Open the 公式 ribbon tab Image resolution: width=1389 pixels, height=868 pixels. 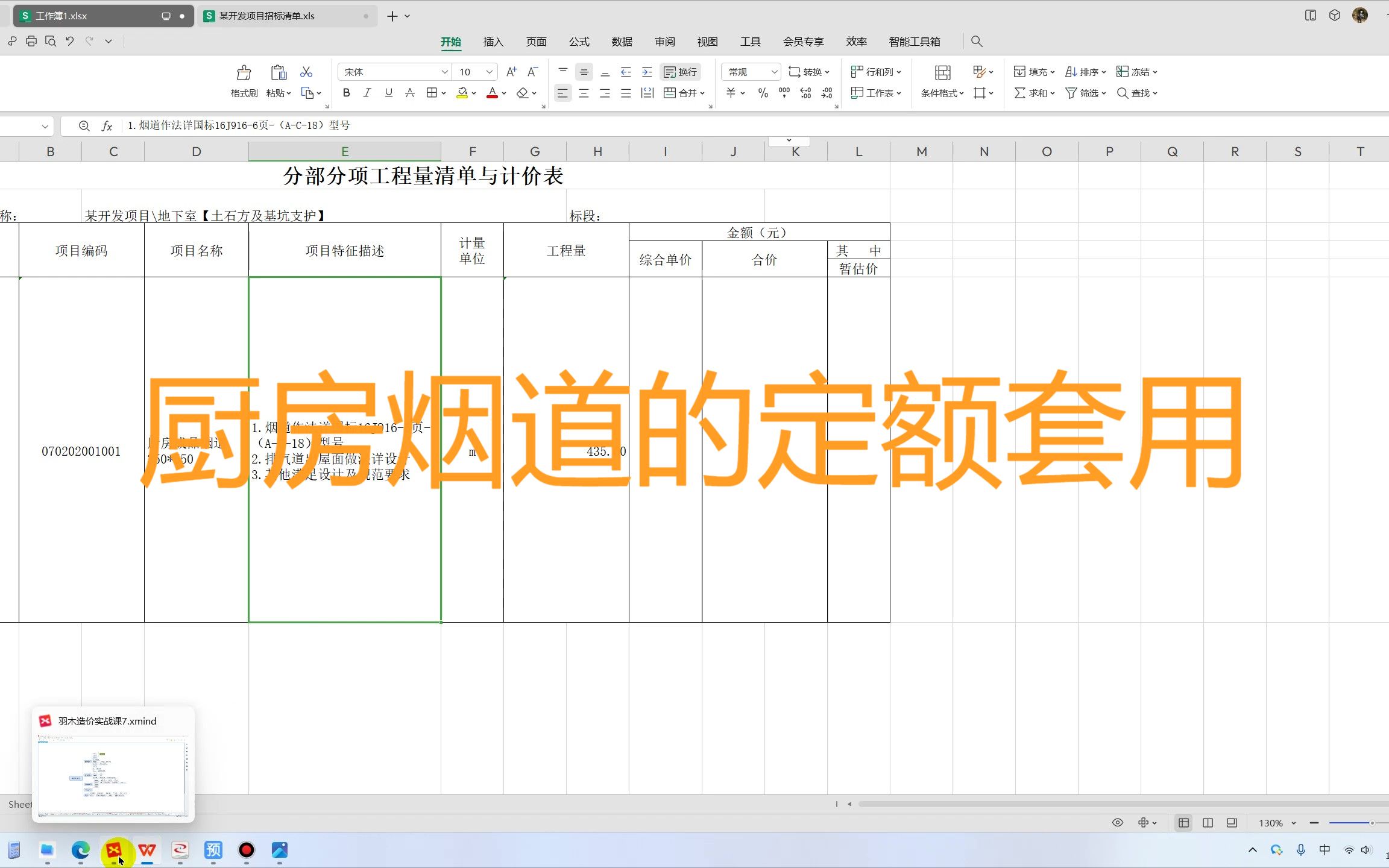point(579,42)
